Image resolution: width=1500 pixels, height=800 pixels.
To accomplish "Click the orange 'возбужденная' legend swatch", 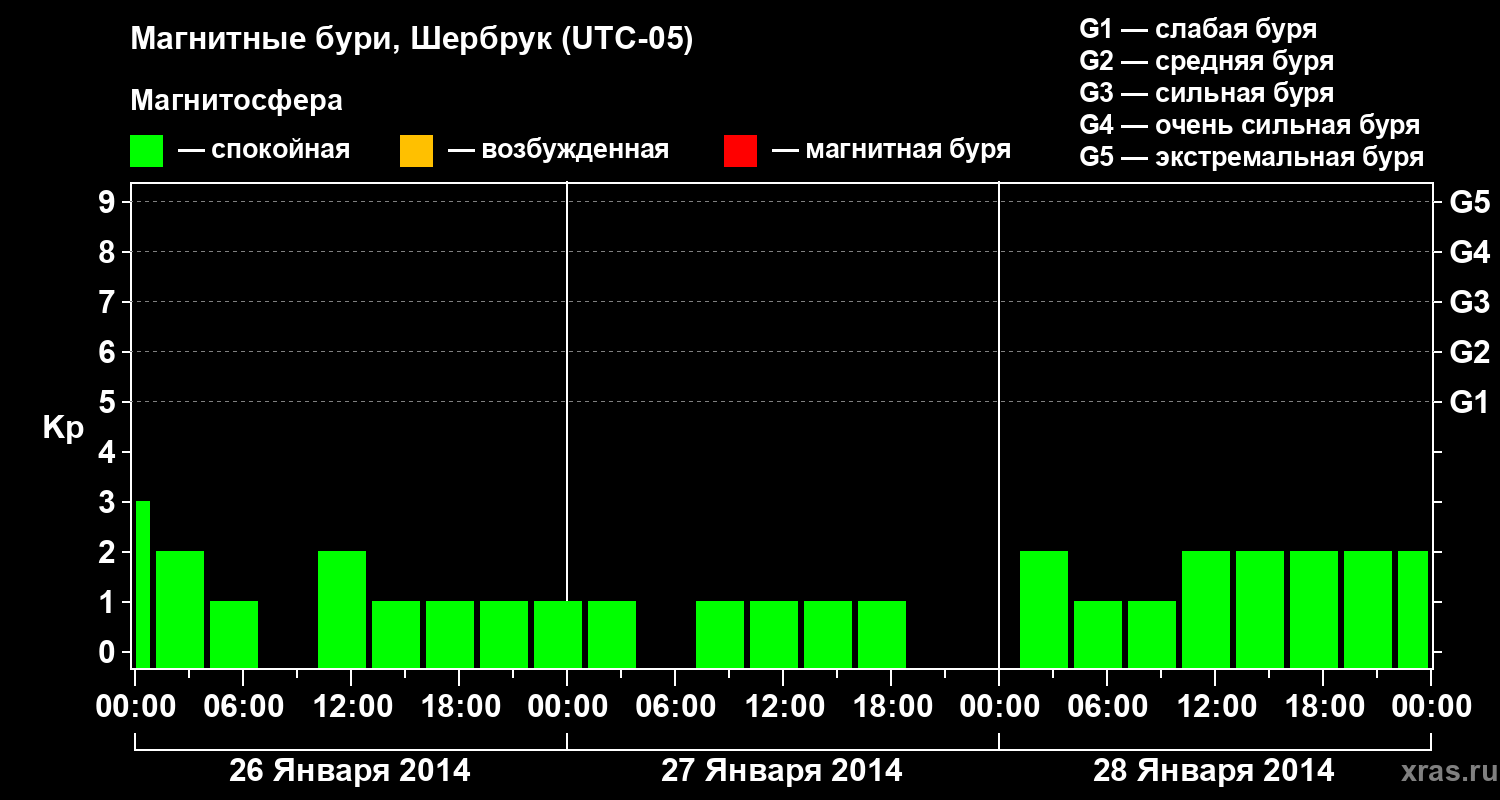I will (x=416, y=151).
